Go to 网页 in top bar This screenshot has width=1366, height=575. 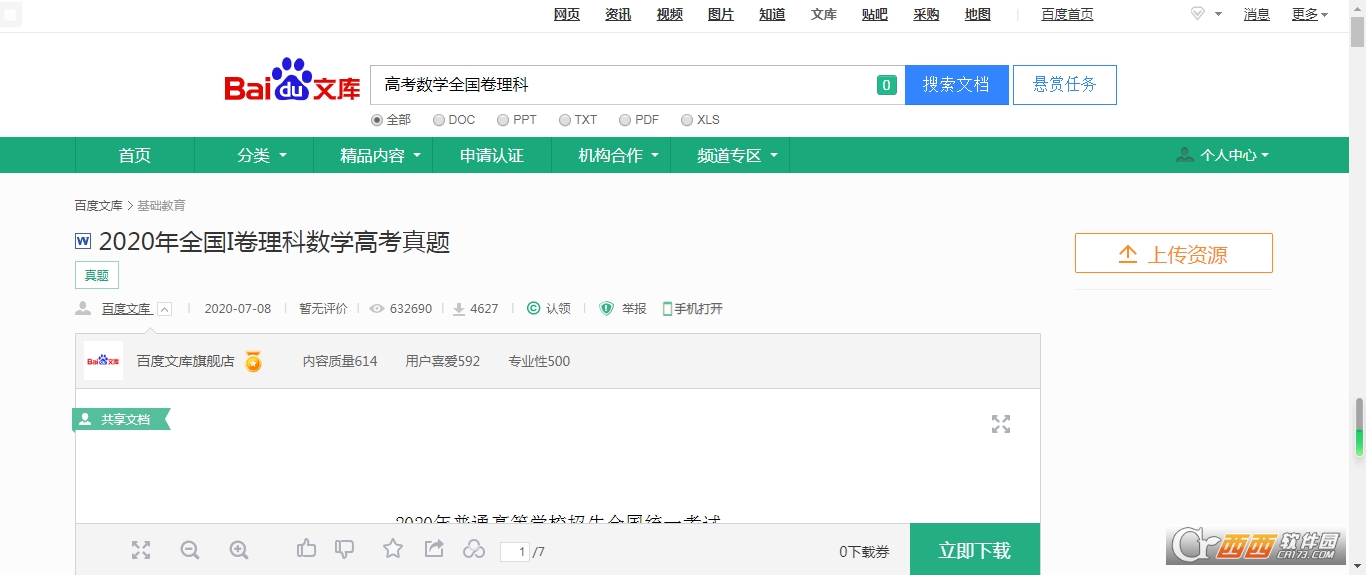567,14
